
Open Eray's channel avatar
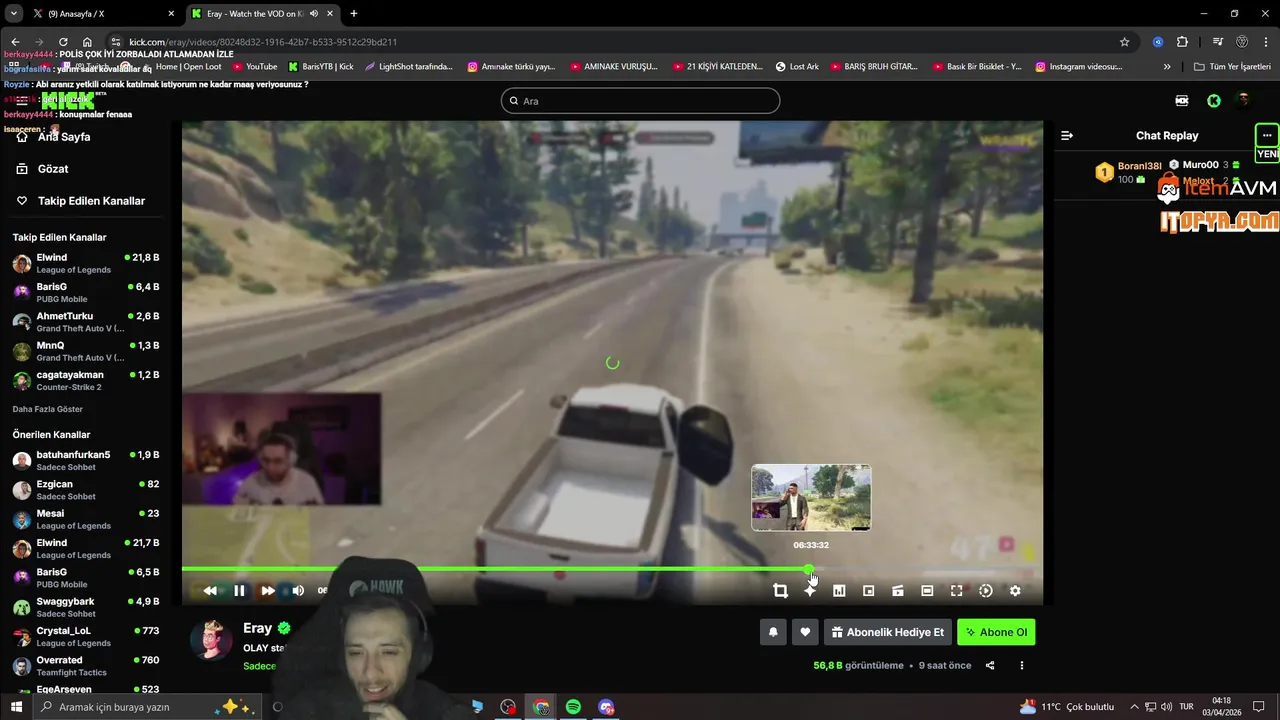(x=211, y=640)
